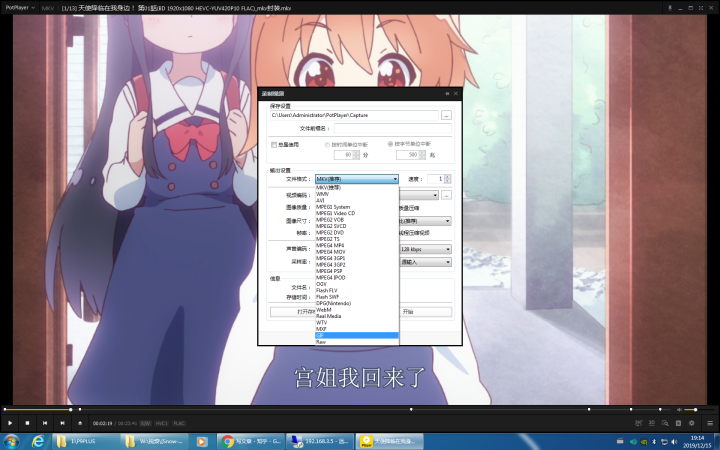
Task: Click the network tray icon
Action: pos(664,442)
